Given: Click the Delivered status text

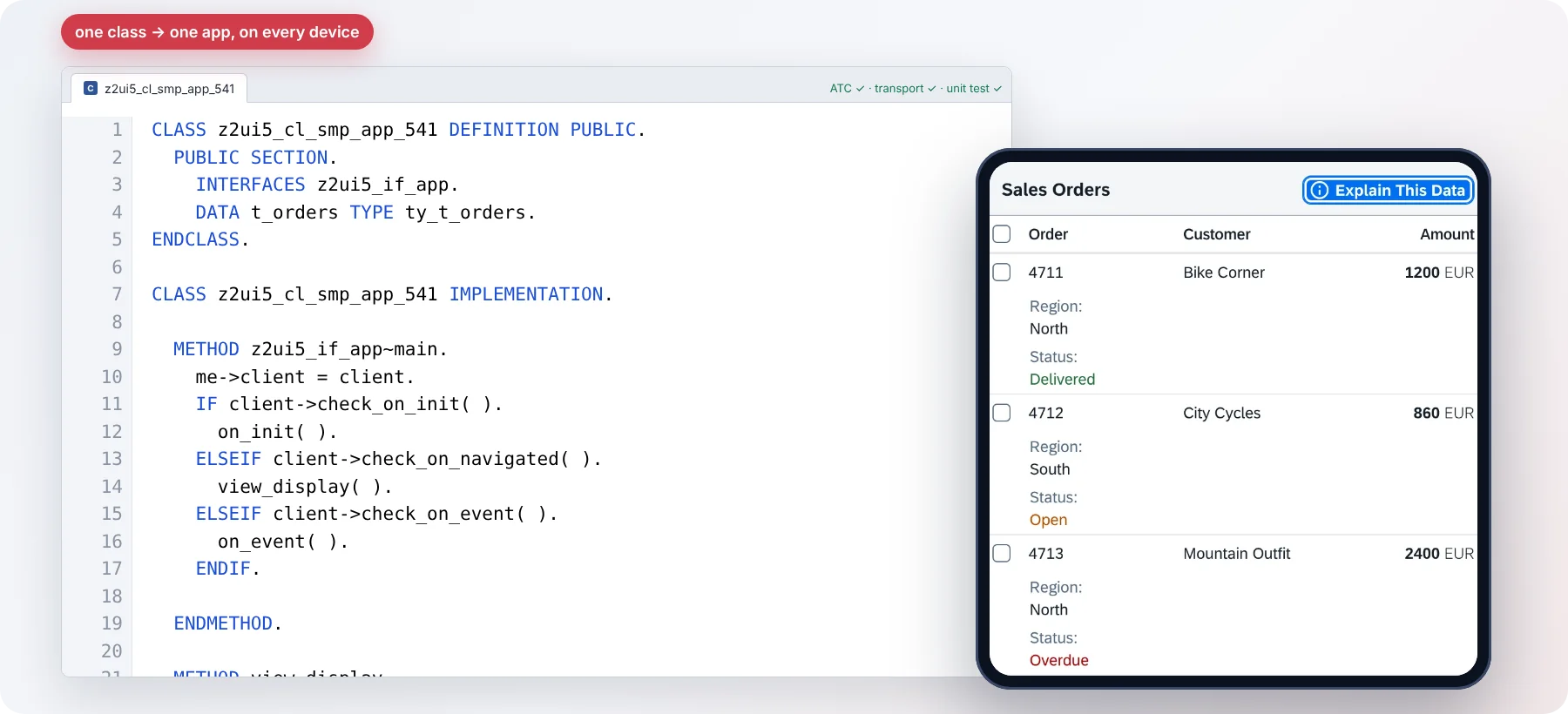Looking at the screenshot, I should click(x=1062, y=380).
